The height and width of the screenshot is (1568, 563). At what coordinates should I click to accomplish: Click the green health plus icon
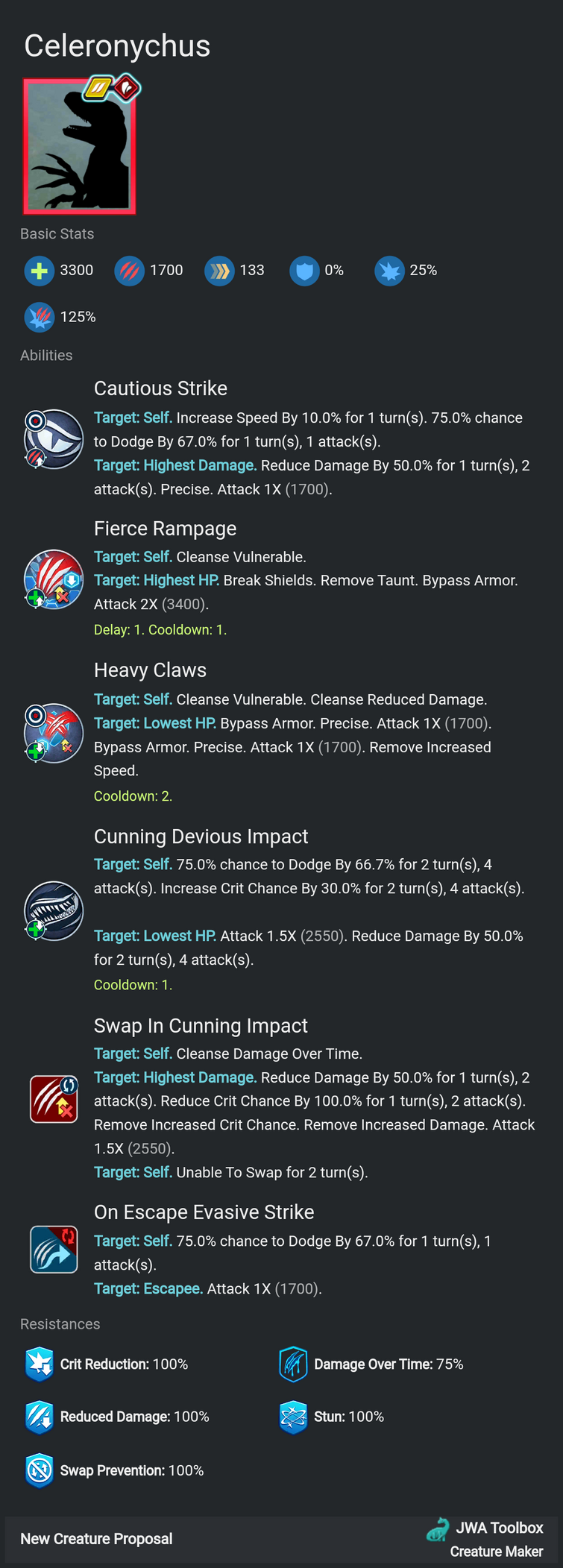coord(39,271)
